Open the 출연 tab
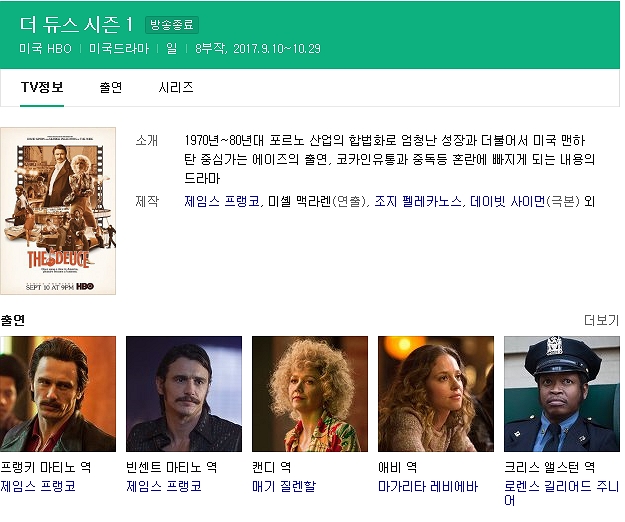 [x=110, y=87]
